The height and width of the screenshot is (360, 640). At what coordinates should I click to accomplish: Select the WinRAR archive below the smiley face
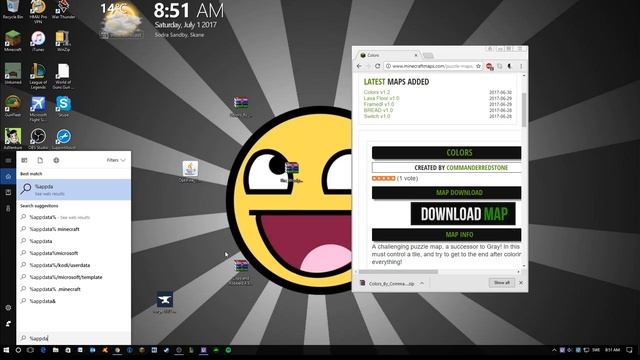241,272
